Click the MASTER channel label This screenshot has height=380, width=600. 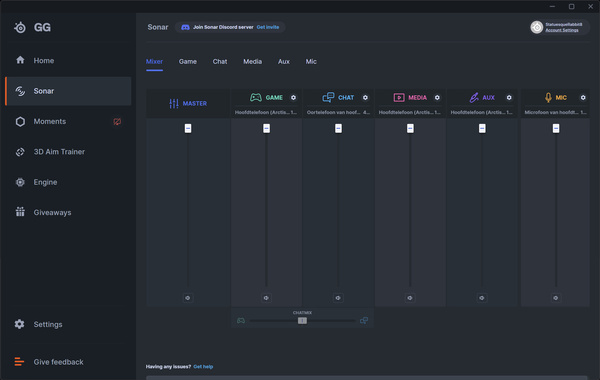pos(194,103)
